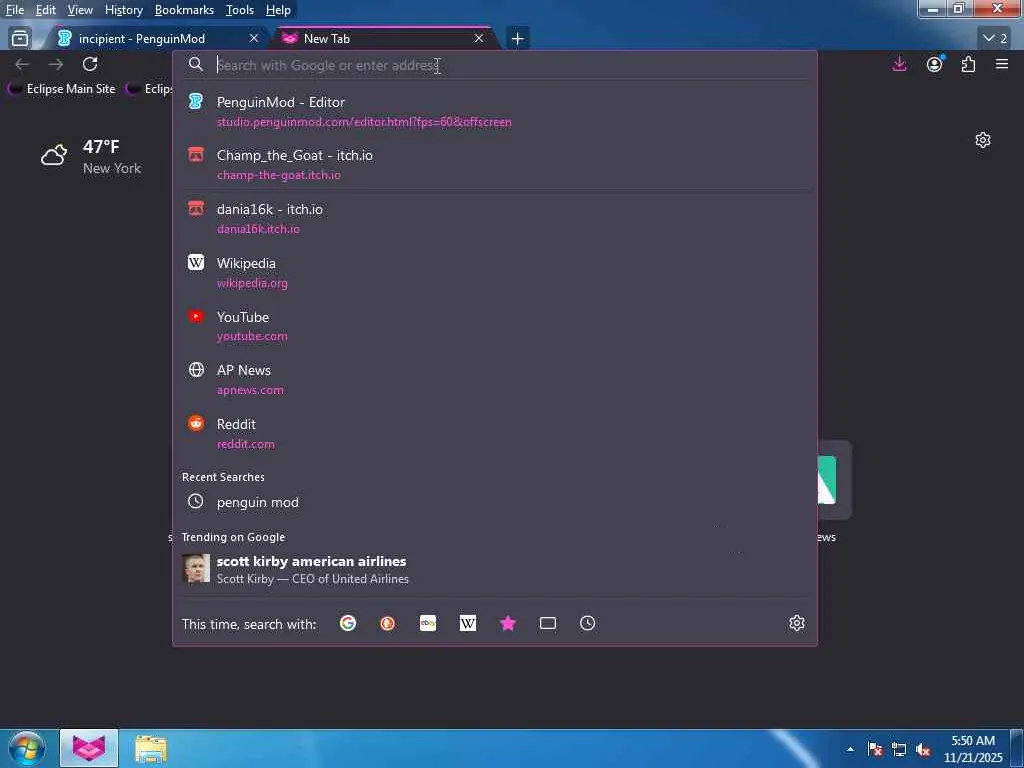
Task: Select recent search penguin mod
Action: click(494, 502)
